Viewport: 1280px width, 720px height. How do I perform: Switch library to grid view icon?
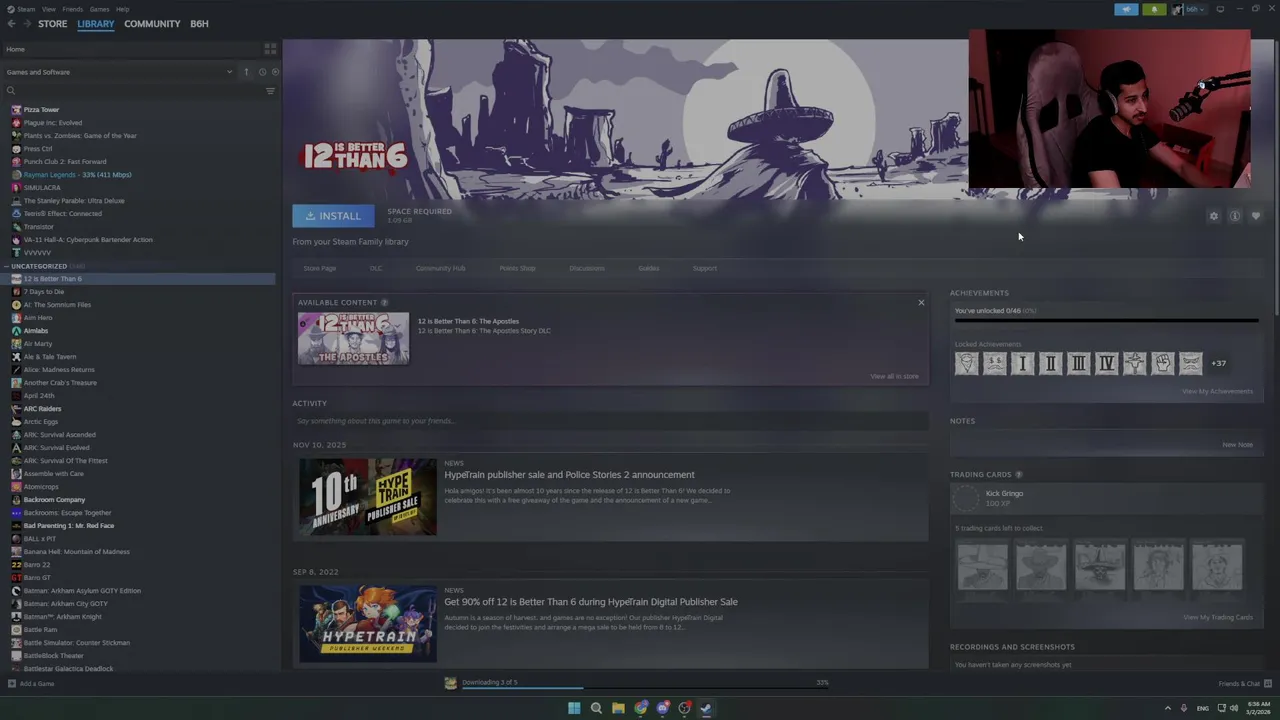click(x=270, y=48)
